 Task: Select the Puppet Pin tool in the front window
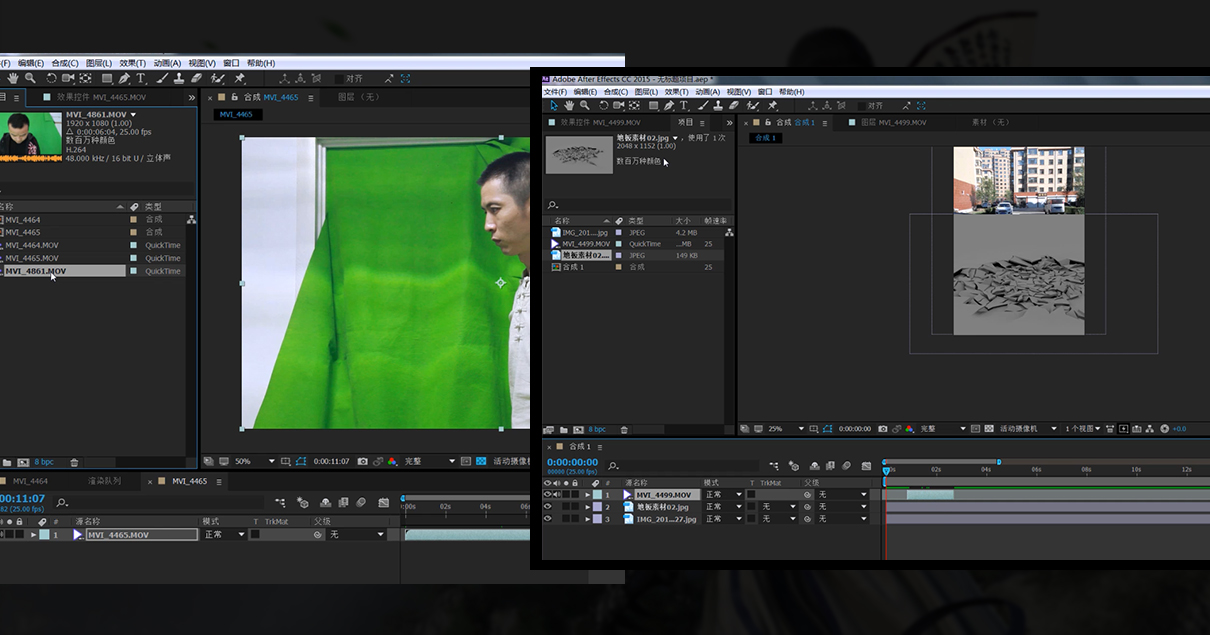[772, 105]
